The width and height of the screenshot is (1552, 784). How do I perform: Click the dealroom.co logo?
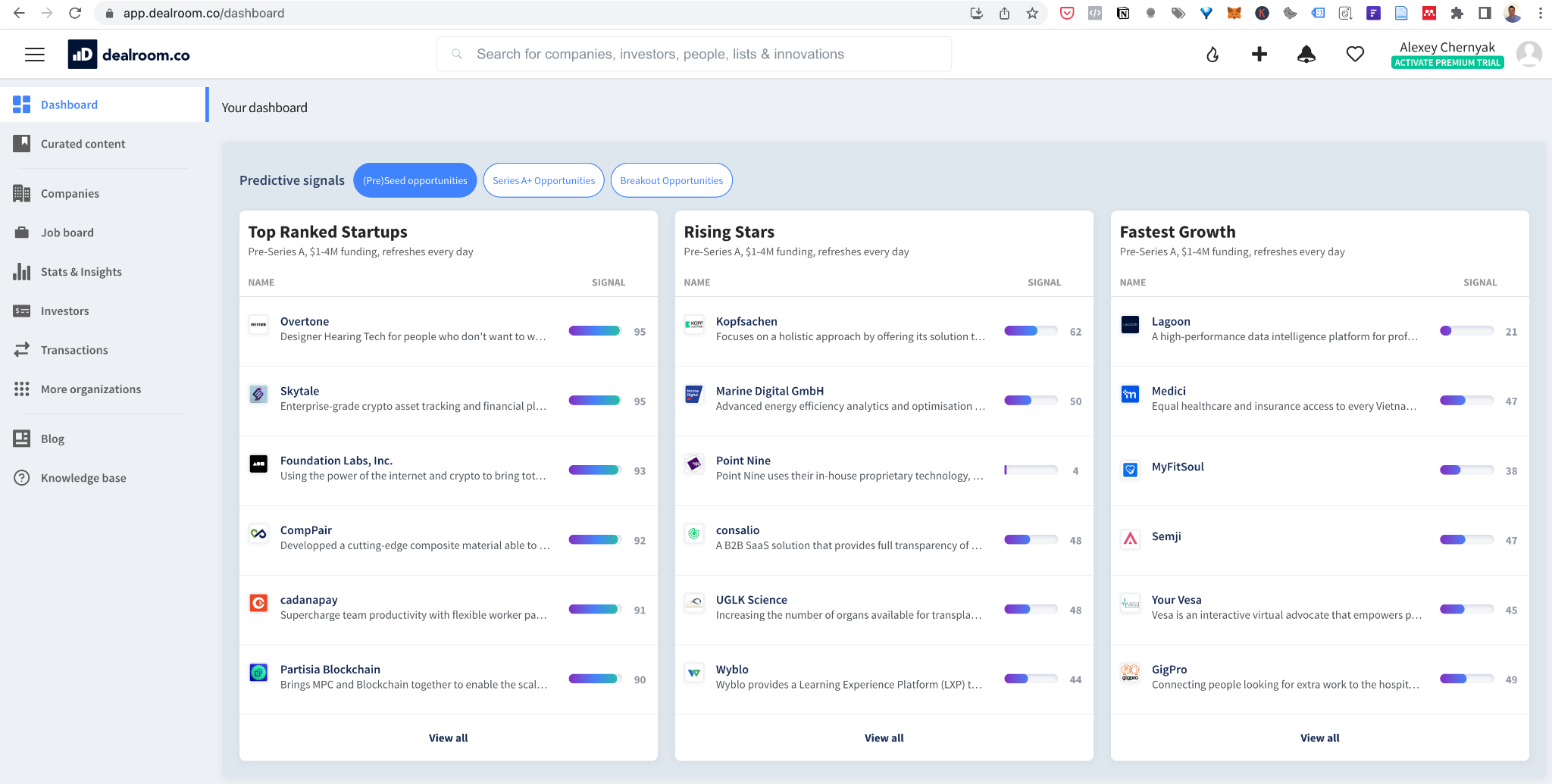(129, 55)
